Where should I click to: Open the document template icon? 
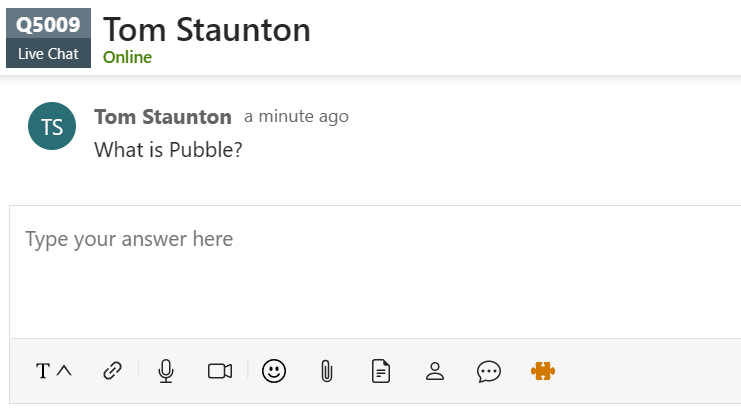pyautogui.click(x=380, y=371)
